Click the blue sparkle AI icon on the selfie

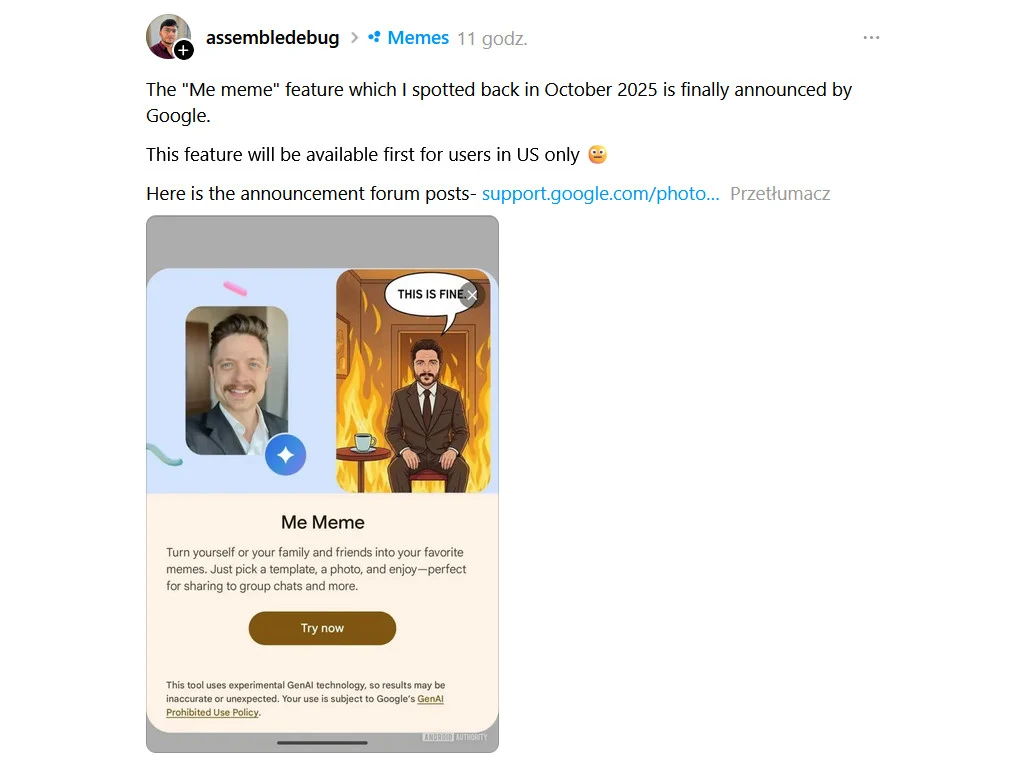tap(286, 455)
